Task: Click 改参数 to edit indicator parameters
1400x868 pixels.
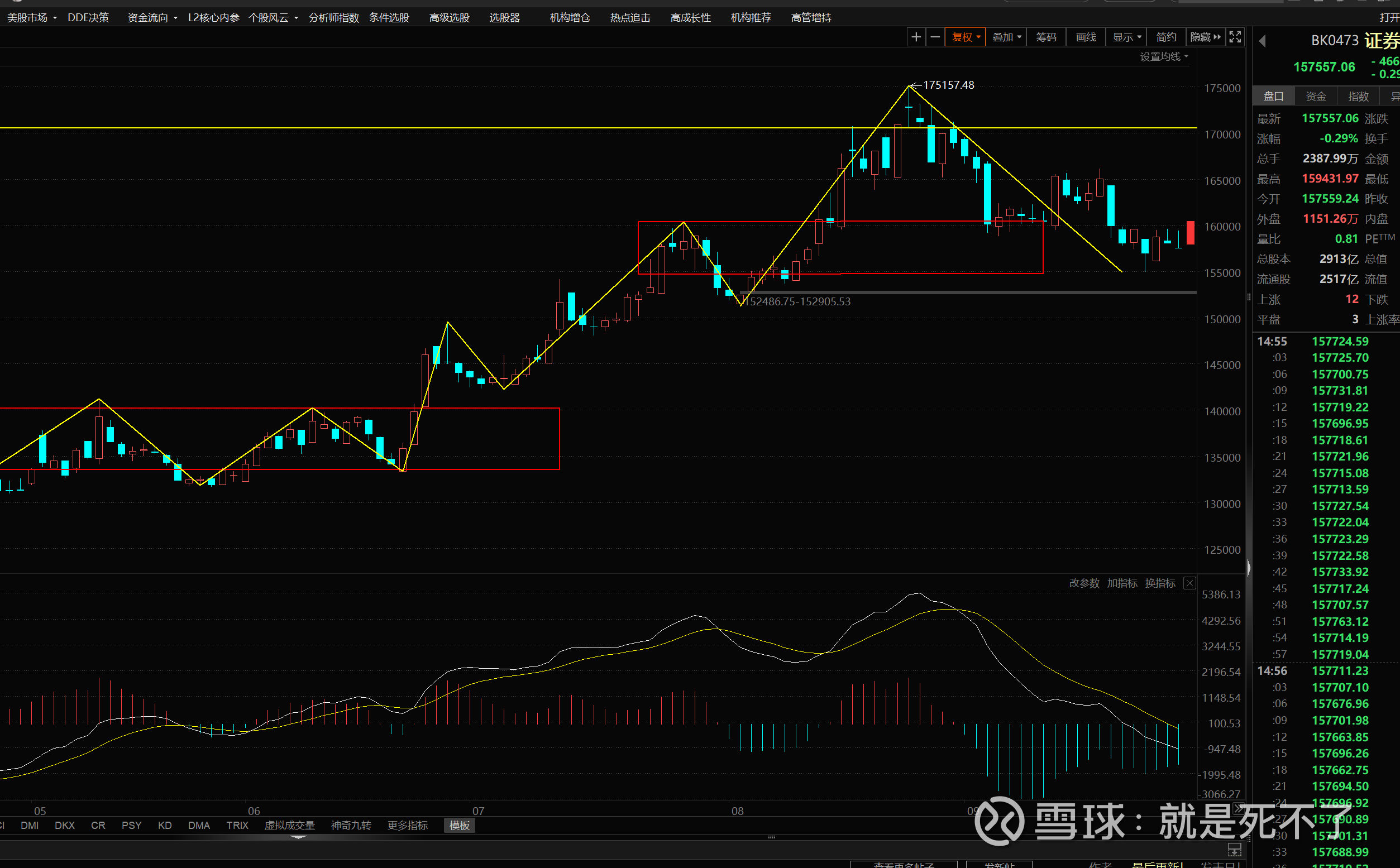Action: point(1083,583)
